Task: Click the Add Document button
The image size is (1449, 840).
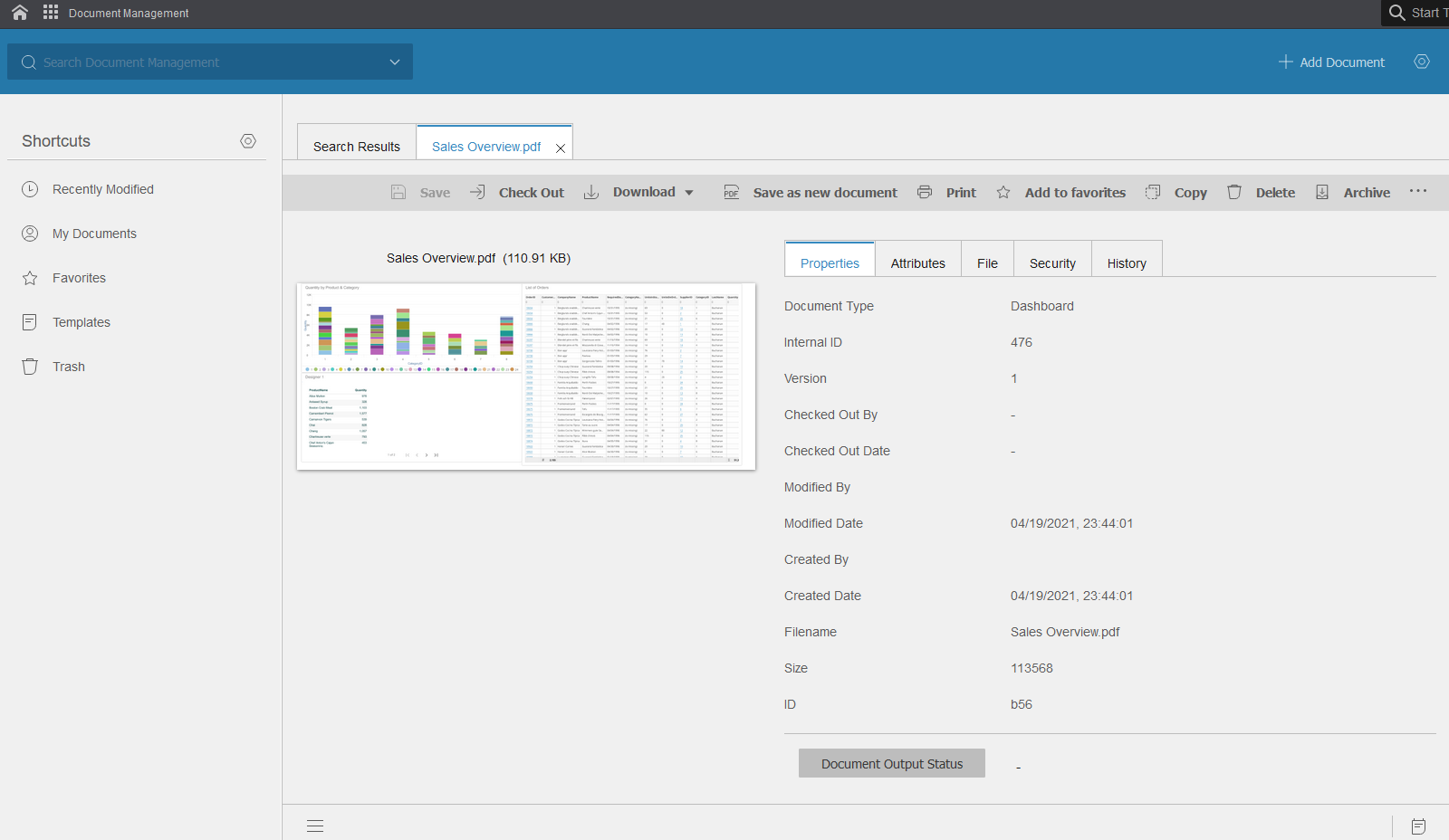Action: point(1331,62)
